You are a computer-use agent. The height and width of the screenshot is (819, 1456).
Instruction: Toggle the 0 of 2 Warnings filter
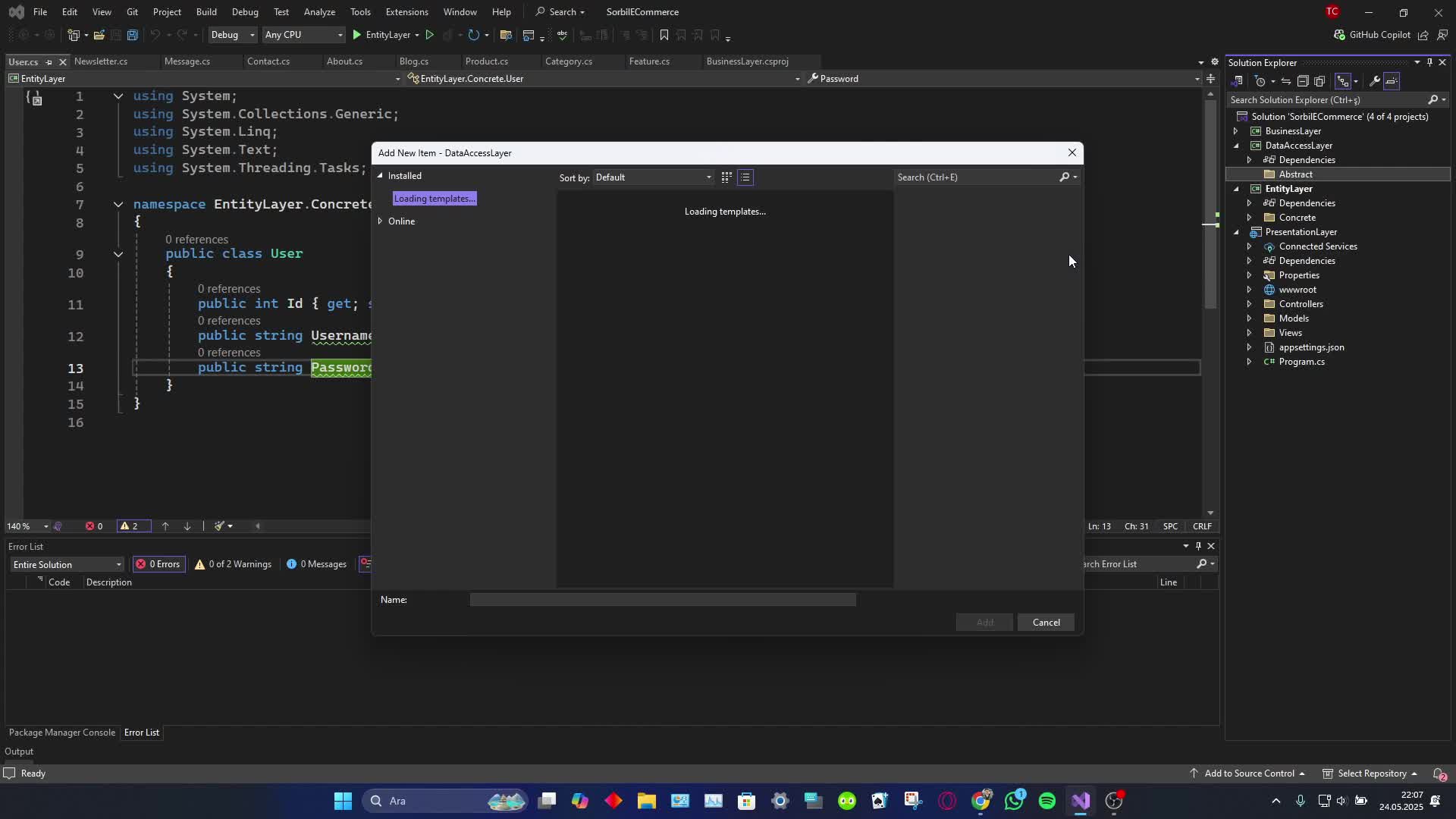click(x=233, y=564)
